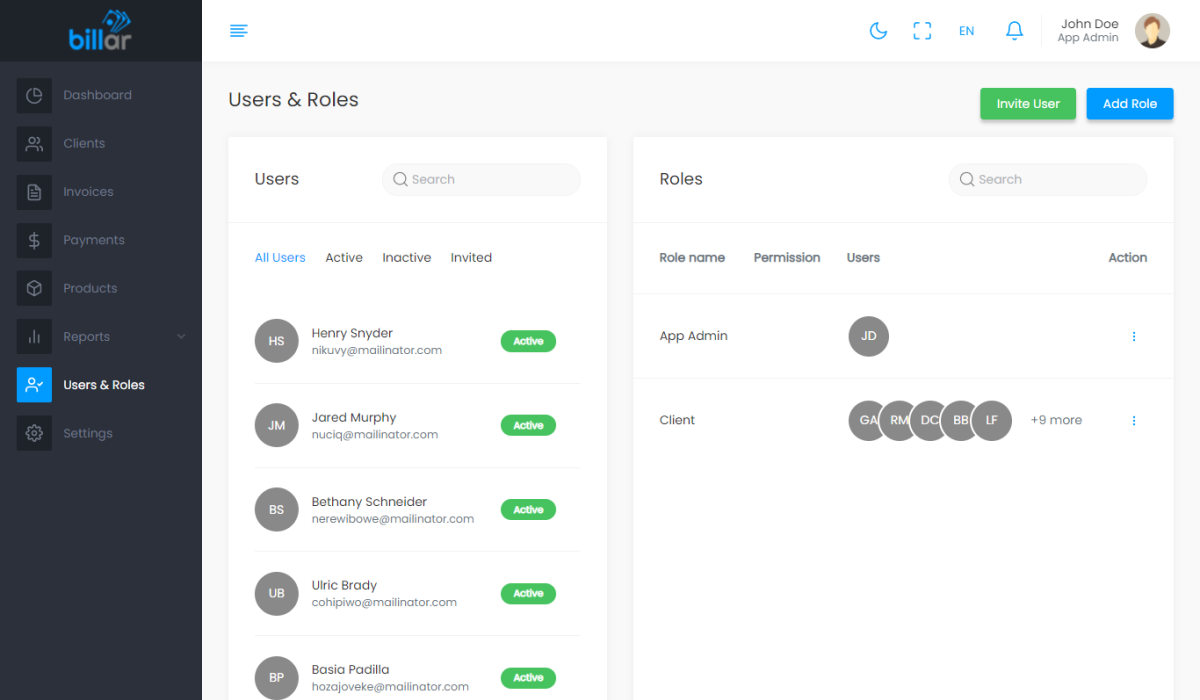Screen dimensions: 1200x700
Task: Switch to the Inactive users tab
Action: [x=407, y=258]
